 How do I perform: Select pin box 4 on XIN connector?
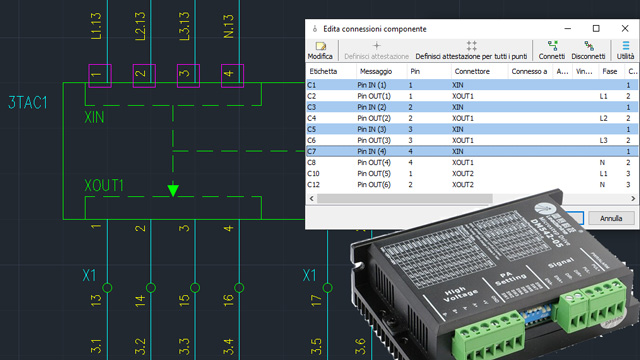pos(232,76)
